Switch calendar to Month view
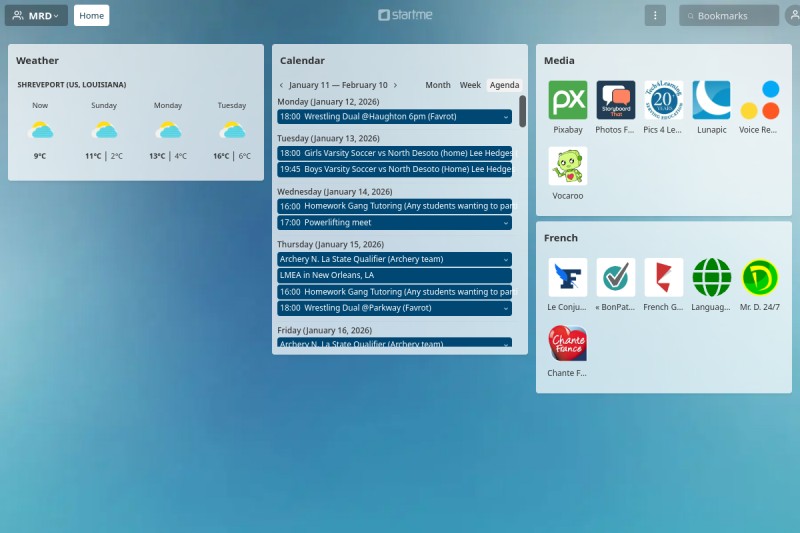800x533 pixels. [438, 86]
